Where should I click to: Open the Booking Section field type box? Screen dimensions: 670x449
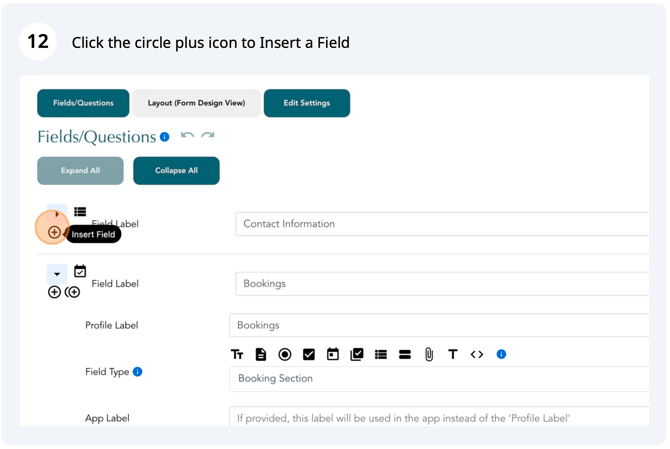439,379
